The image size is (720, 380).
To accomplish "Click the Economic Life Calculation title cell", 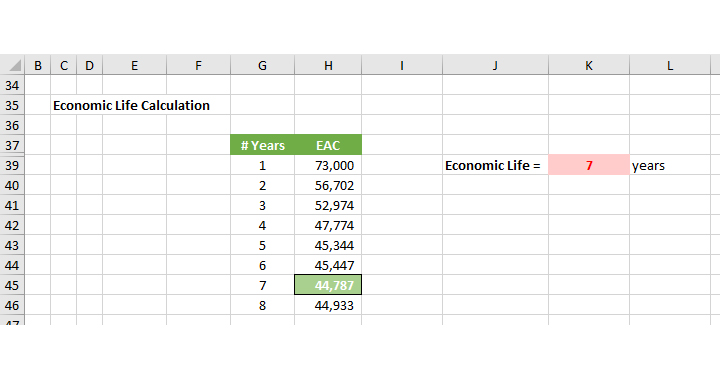I will coord(131,105).
